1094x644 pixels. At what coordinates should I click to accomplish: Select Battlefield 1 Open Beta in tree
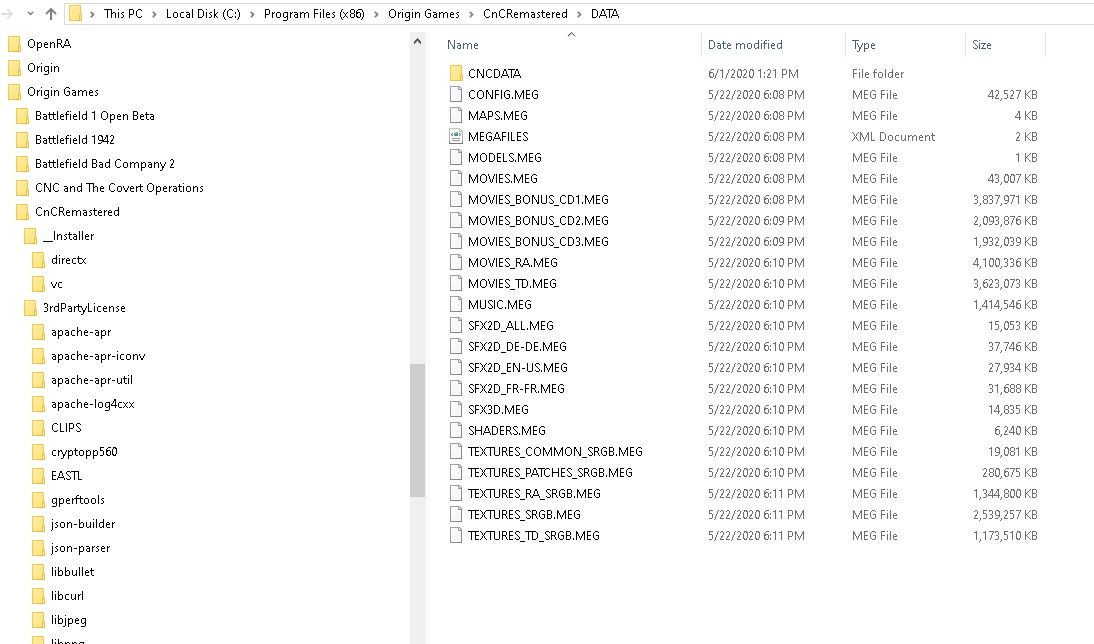click(95, 116)
